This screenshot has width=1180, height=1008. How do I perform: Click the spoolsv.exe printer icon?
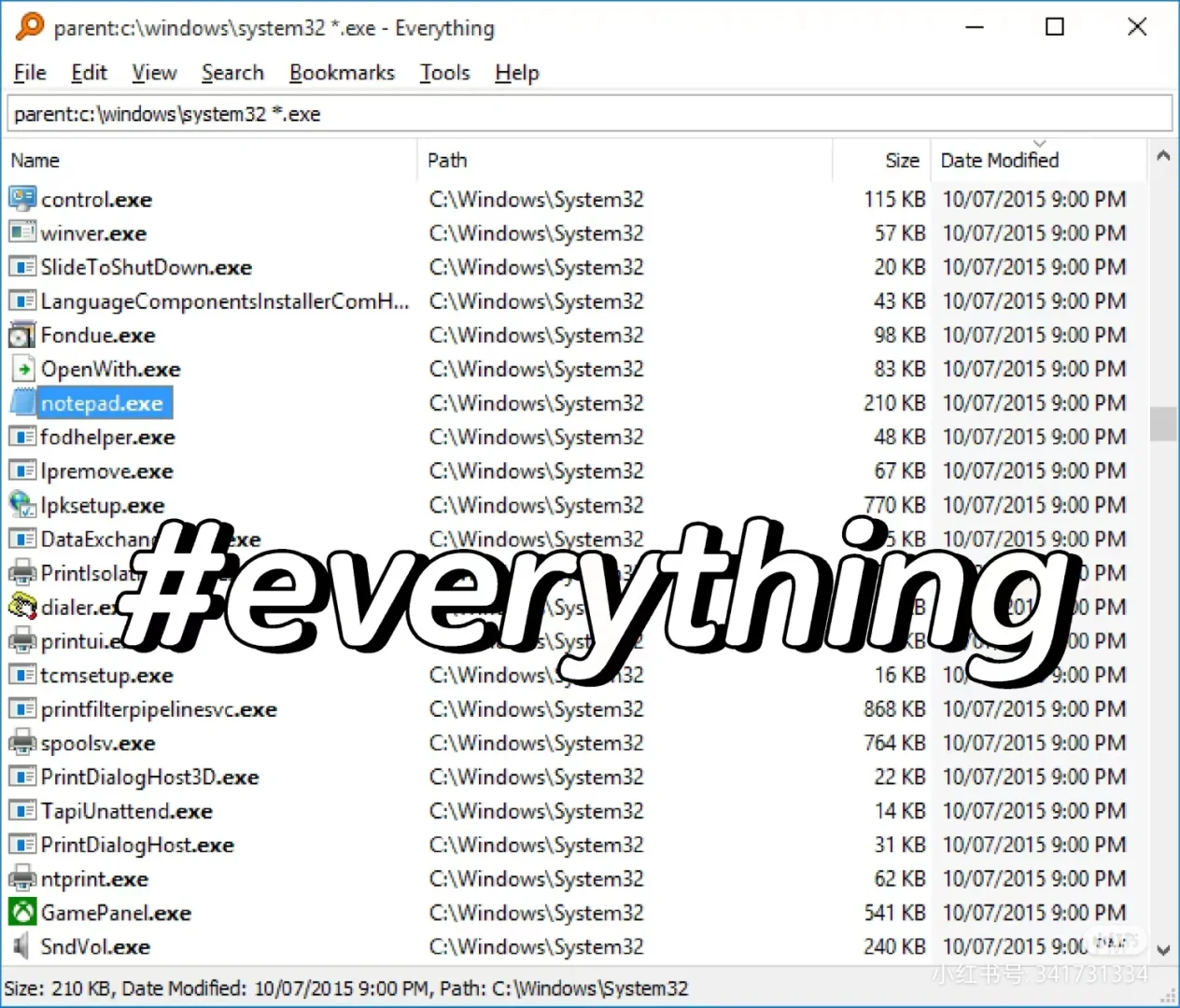coord(22,743)
